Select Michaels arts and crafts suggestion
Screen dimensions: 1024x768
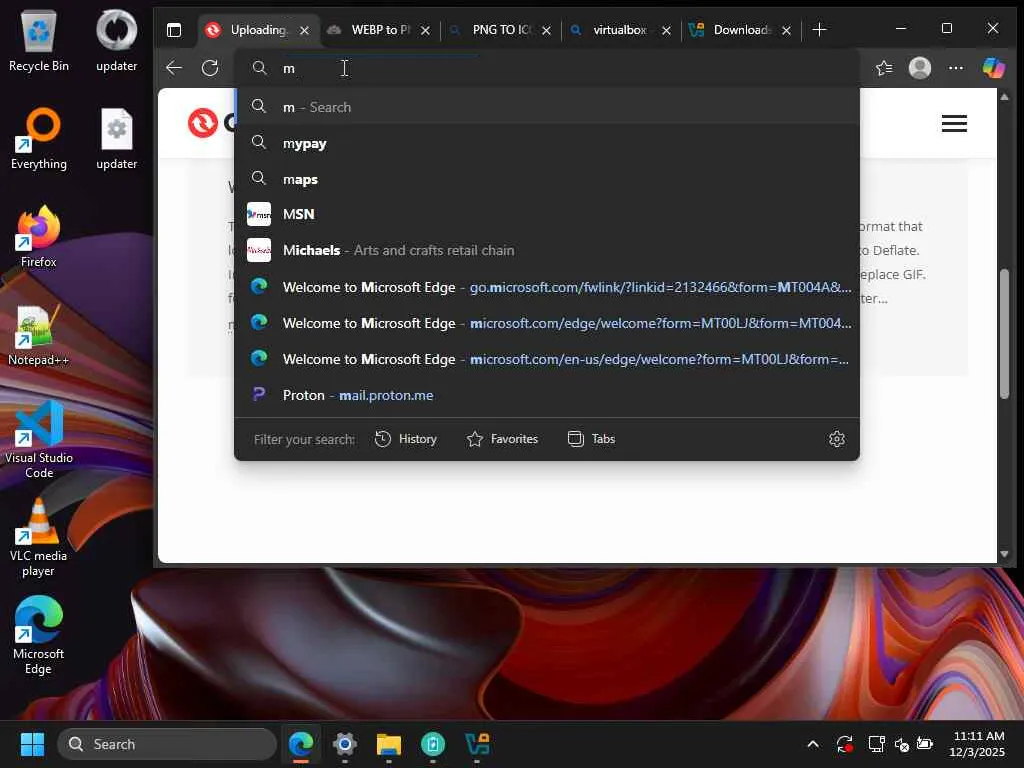click(x=547, y=250)
